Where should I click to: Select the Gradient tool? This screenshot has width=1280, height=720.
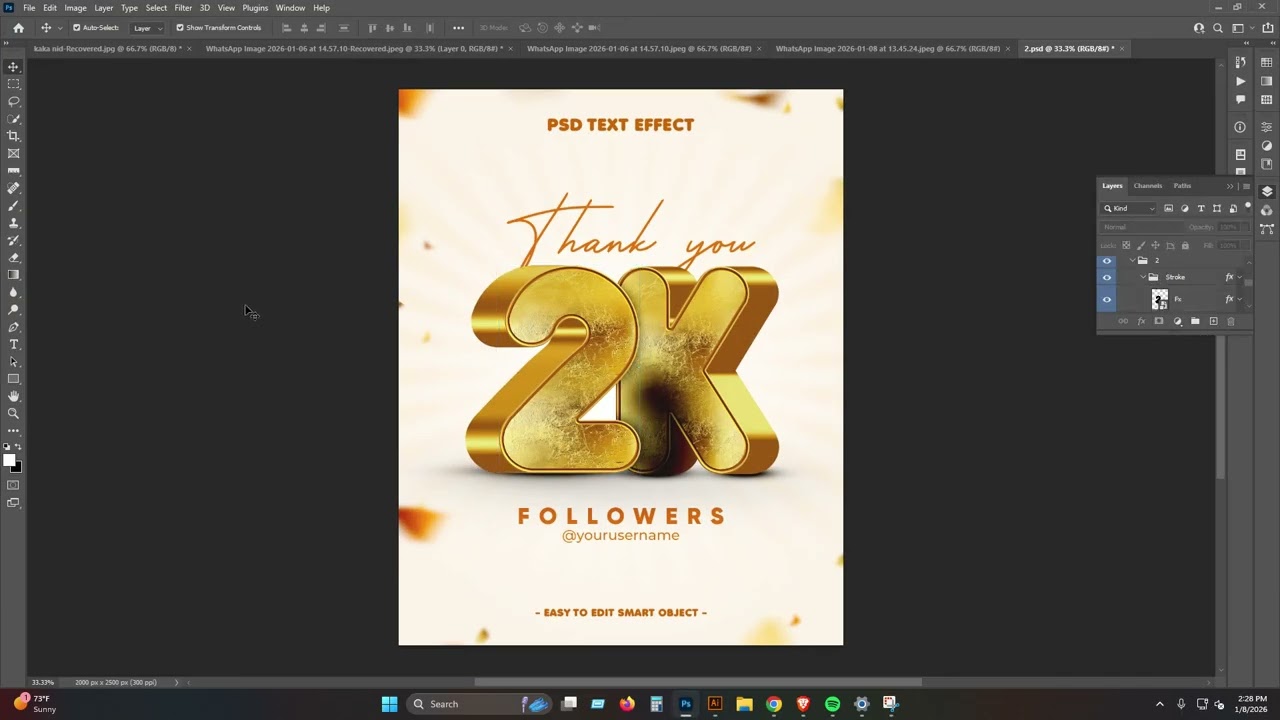(x=13, y=275)
